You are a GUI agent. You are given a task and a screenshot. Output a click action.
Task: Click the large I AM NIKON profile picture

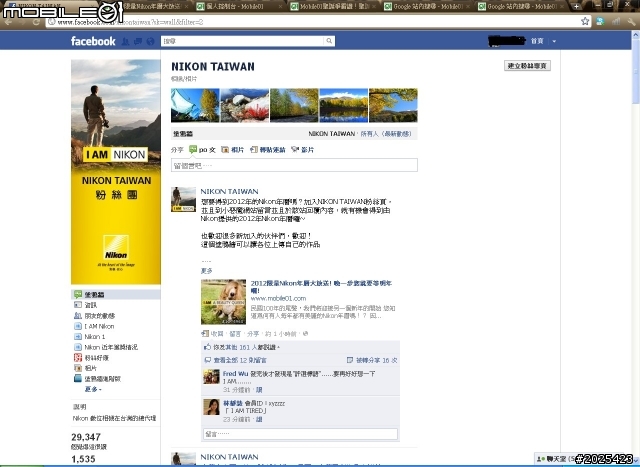[116, 172]
